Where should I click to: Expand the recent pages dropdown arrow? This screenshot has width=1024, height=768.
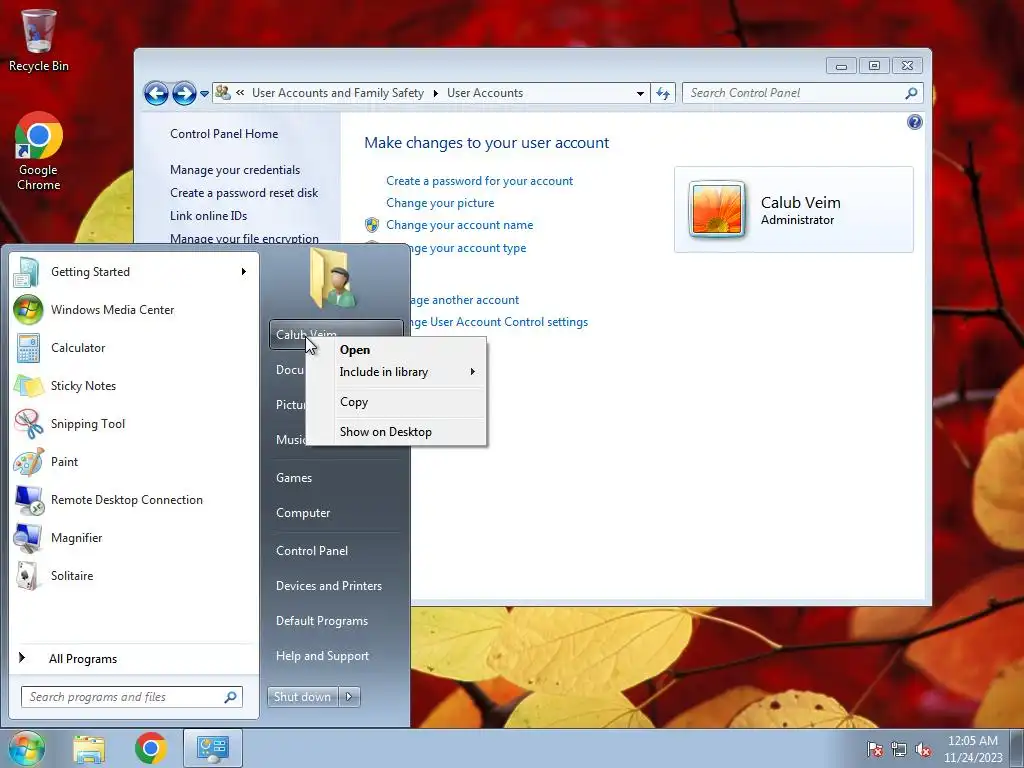pyautogui.click(x=204, y=93)
